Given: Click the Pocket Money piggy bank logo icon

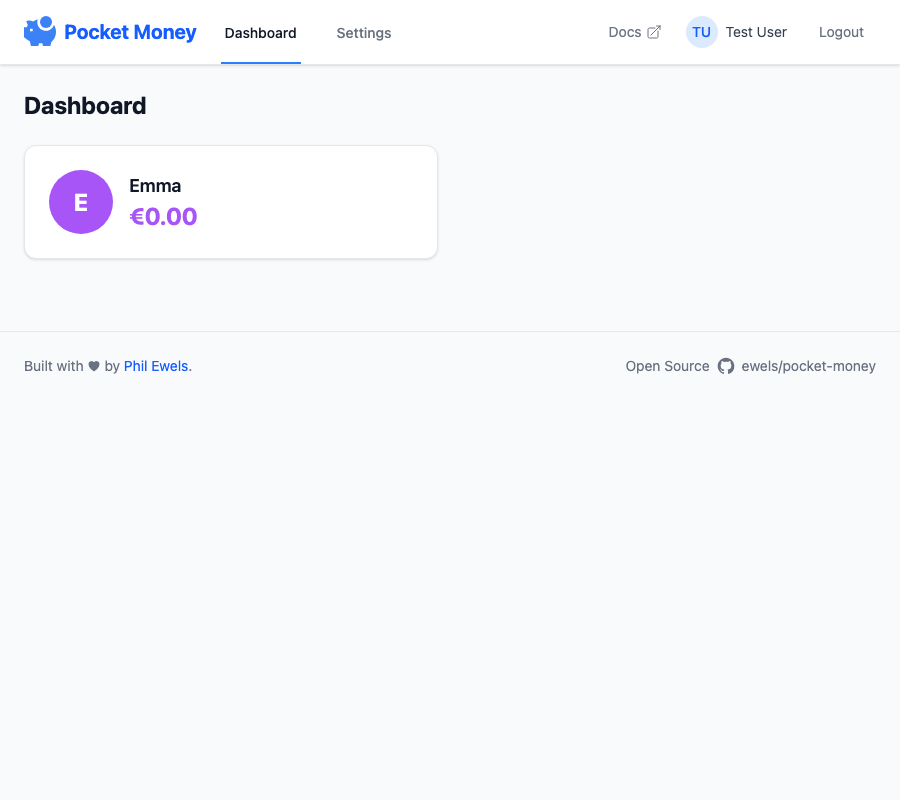Looking at the screenshot, I should point(40,31).
